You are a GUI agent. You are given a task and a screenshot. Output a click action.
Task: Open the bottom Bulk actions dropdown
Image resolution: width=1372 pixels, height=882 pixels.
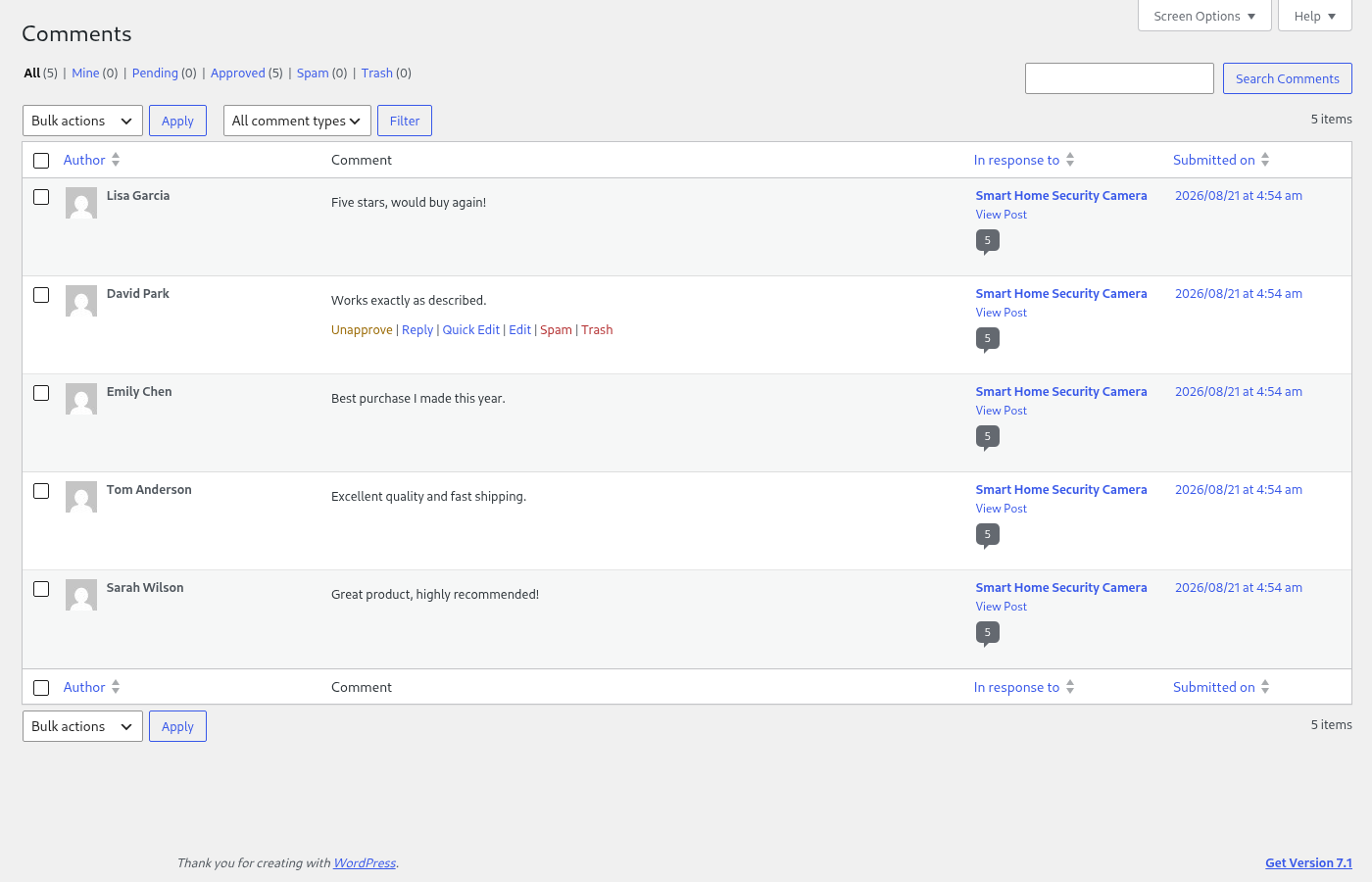(x=82, y=726)
